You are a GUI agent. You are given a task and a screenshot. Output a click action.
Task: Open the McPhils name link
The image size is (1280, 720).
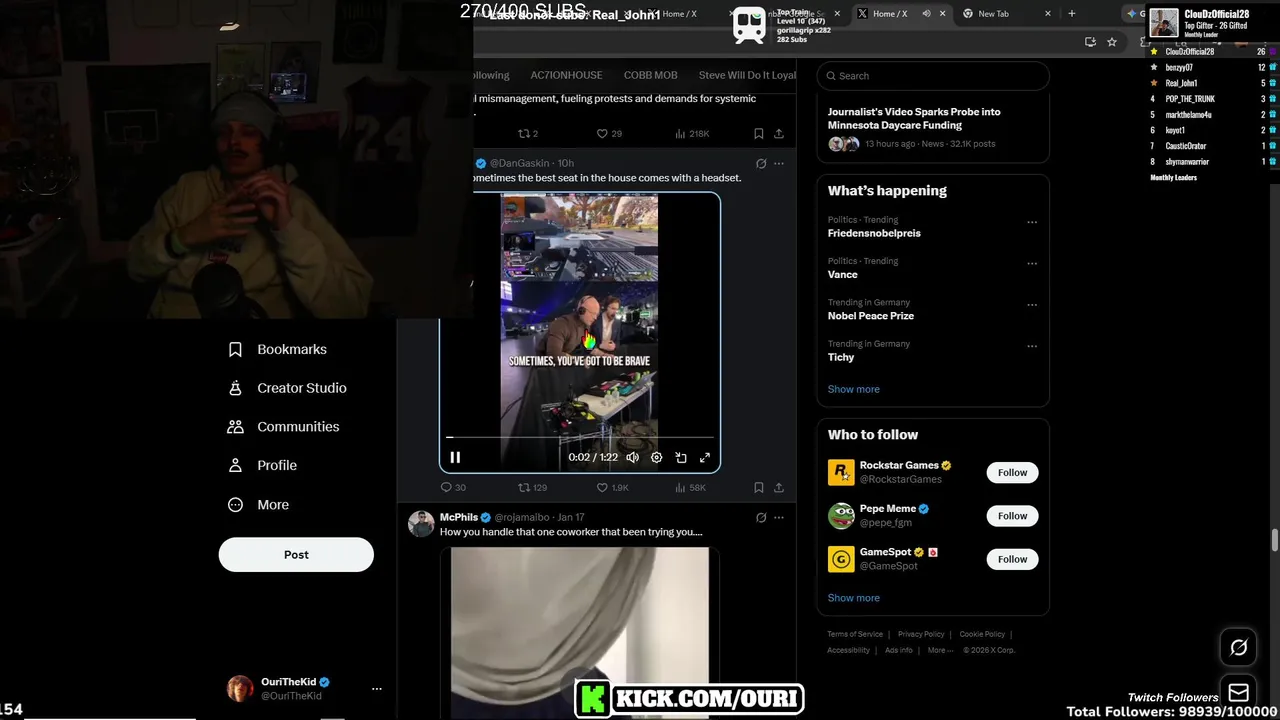pos(459,517)
